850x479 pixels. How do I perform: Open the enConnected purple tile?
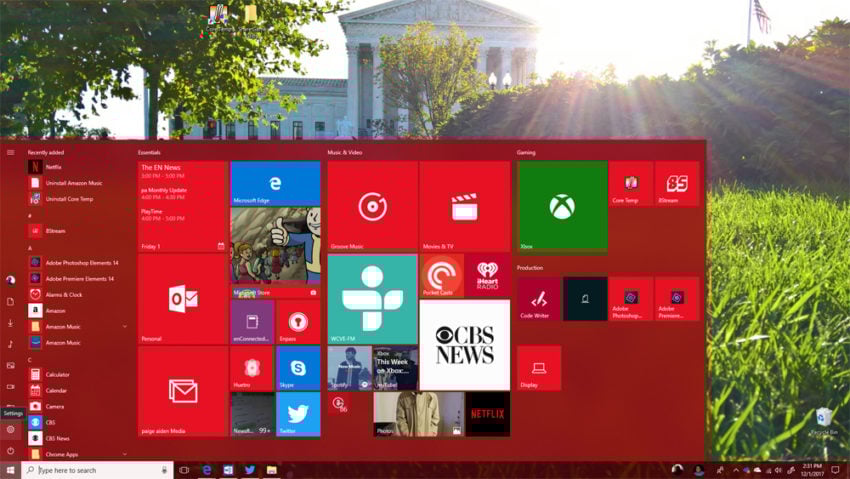[x=252, y=322]
